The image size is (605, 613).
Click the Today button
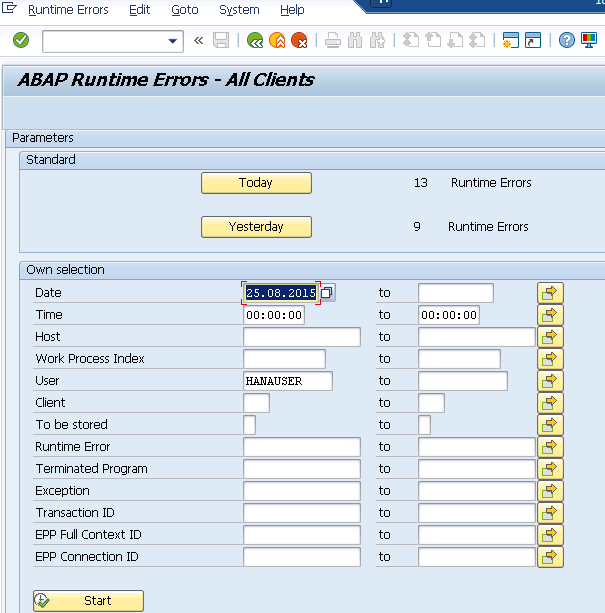click(256, 183)
